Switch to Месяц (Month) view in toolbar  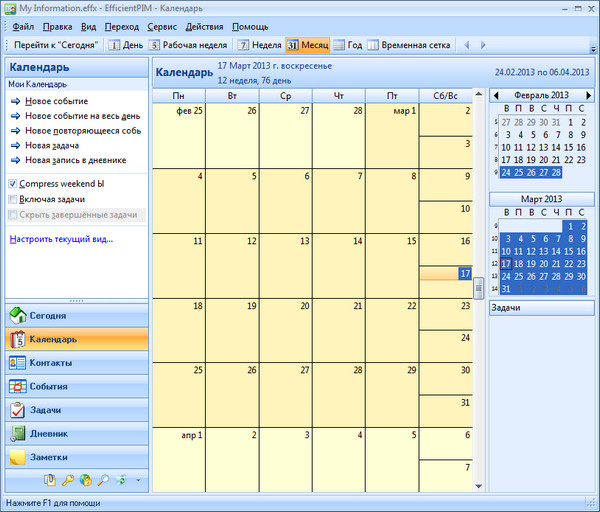click(307, 45)
